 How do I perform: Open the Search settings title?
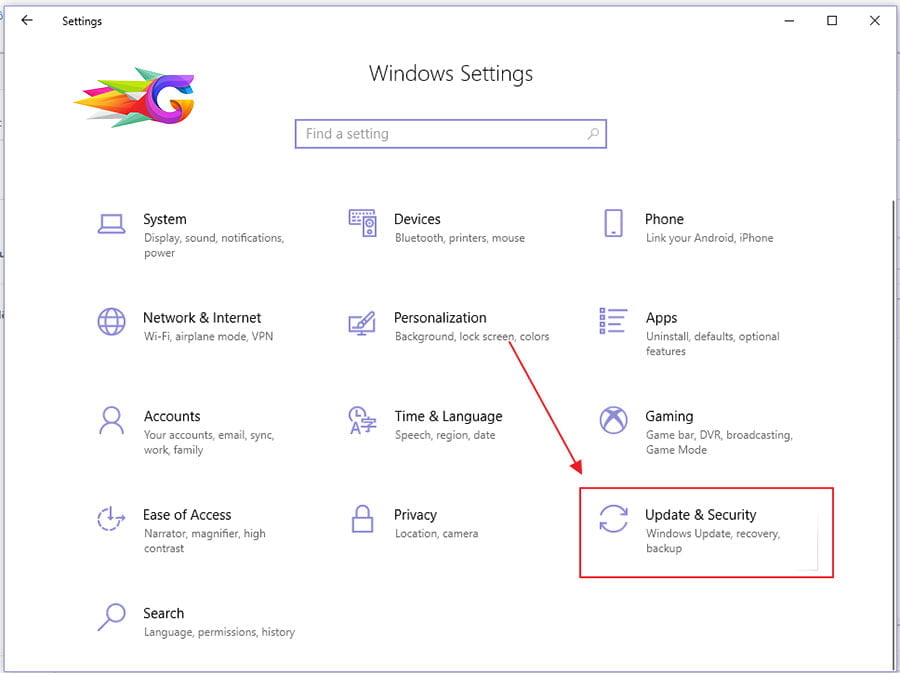tap(164, 613)
